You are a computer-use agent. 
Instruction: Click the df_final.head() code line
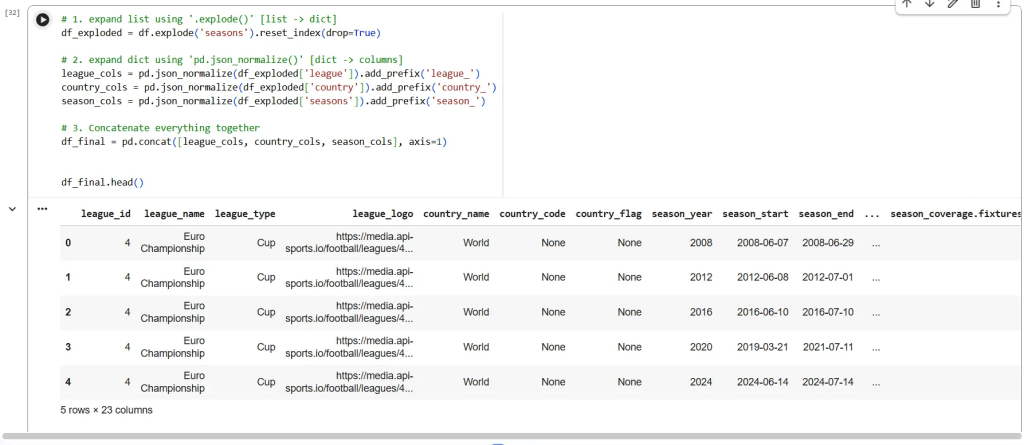click(x=103, y=183)
